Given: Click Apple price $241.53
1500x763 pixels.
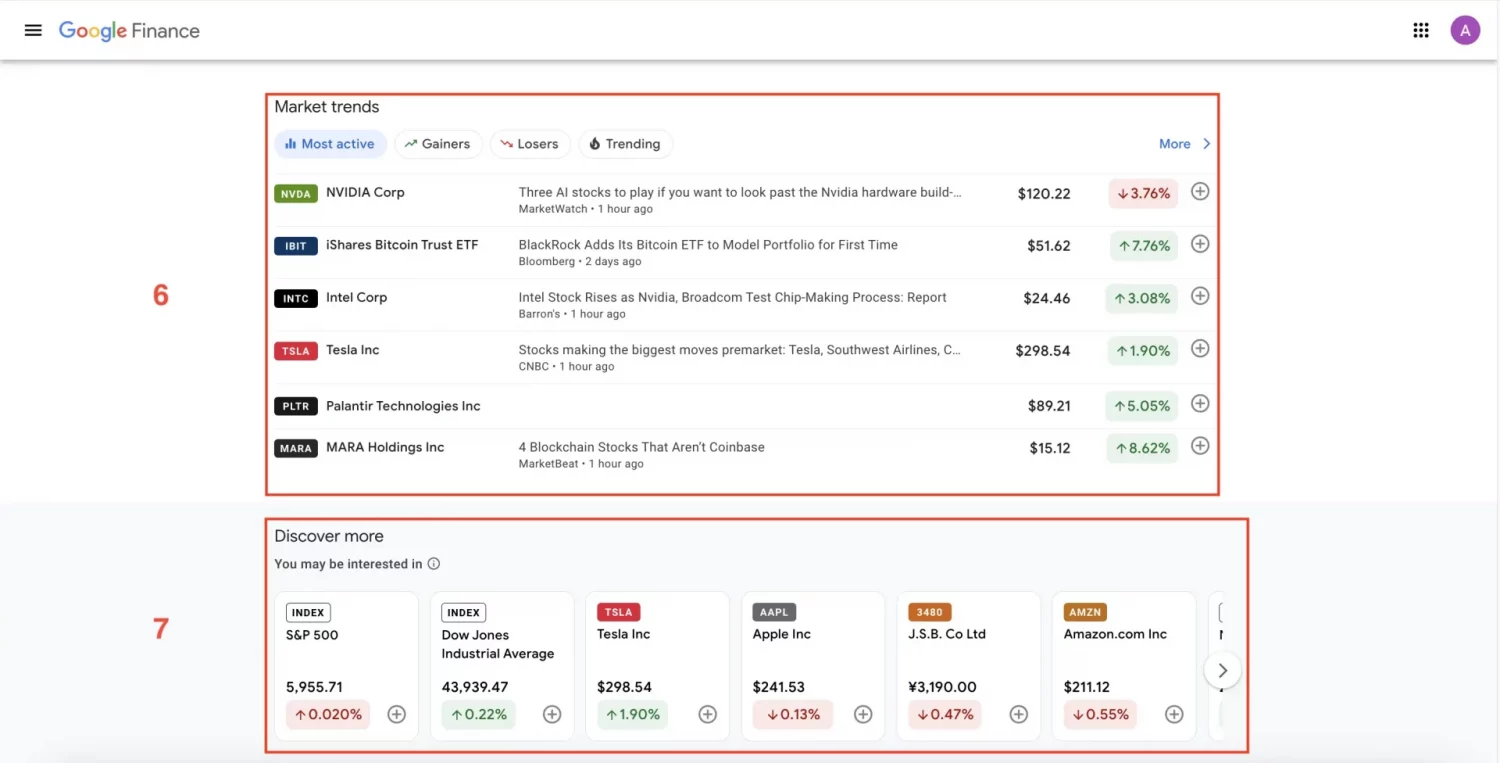Looking at the screenshot, I should [x=779, y=687].
